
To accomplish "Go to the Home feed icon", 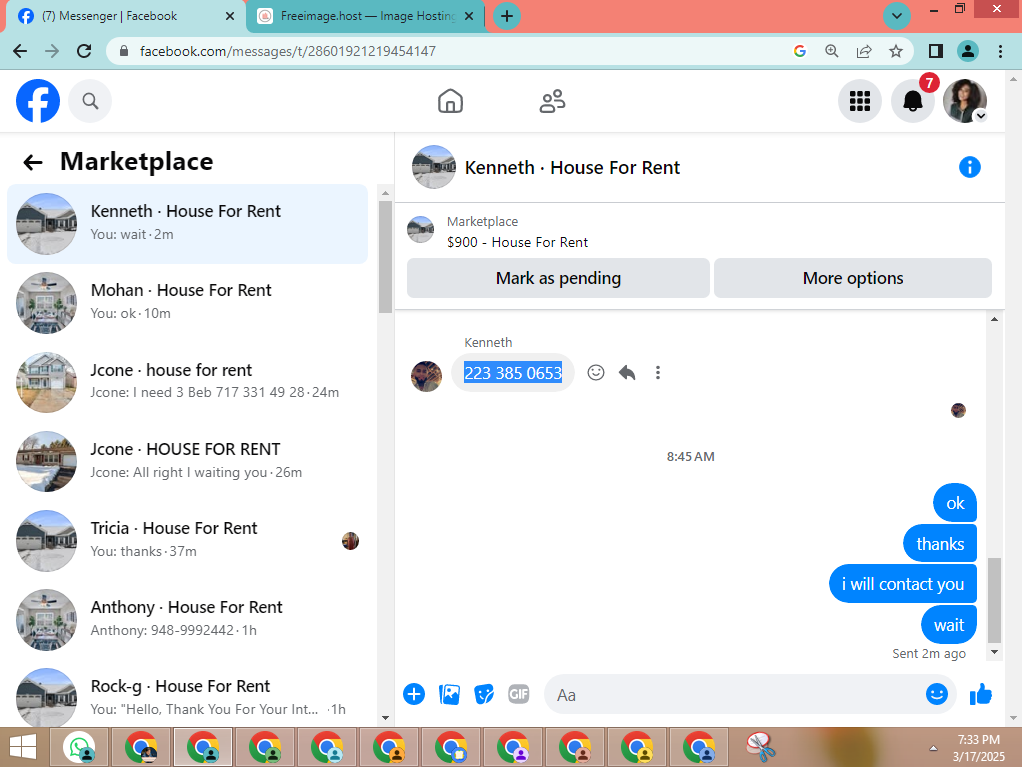I will coord(450,101).
